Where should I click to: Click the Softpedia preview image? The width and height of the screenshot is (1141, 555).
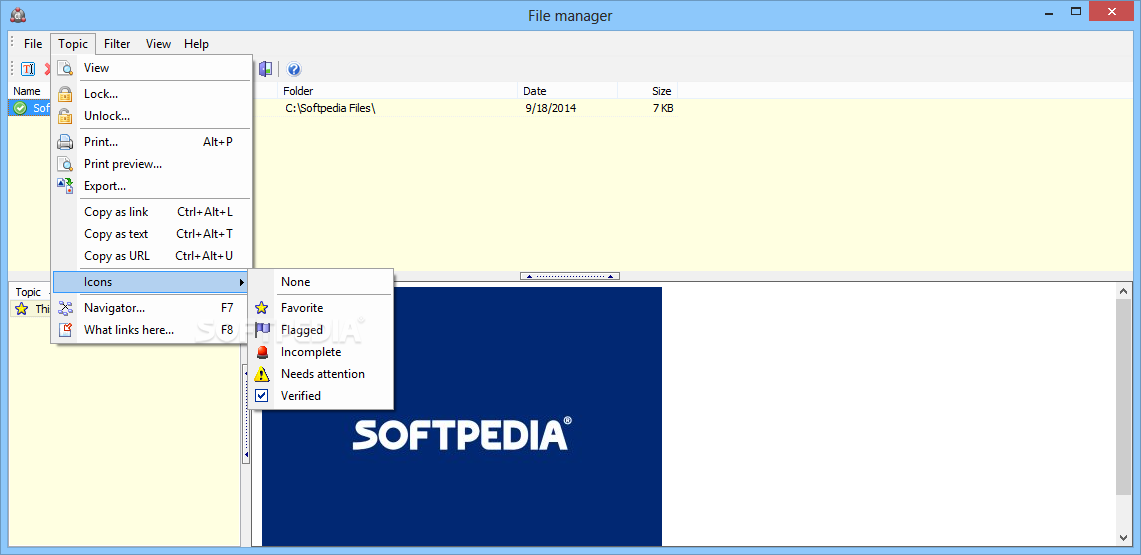(x=462, y=416)
